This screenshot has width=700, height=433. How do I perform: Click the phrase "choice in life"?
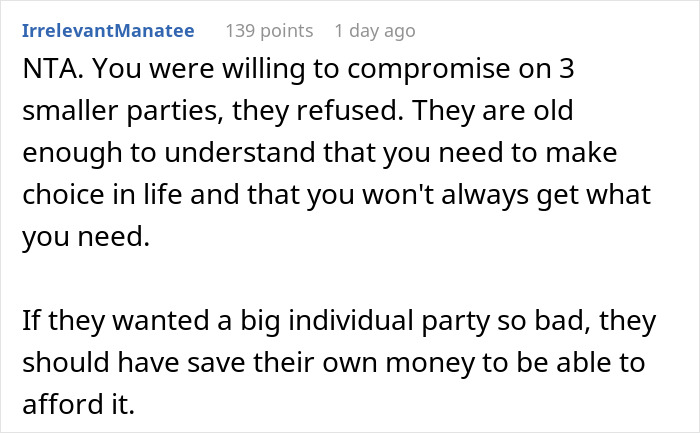pos(102,194)
